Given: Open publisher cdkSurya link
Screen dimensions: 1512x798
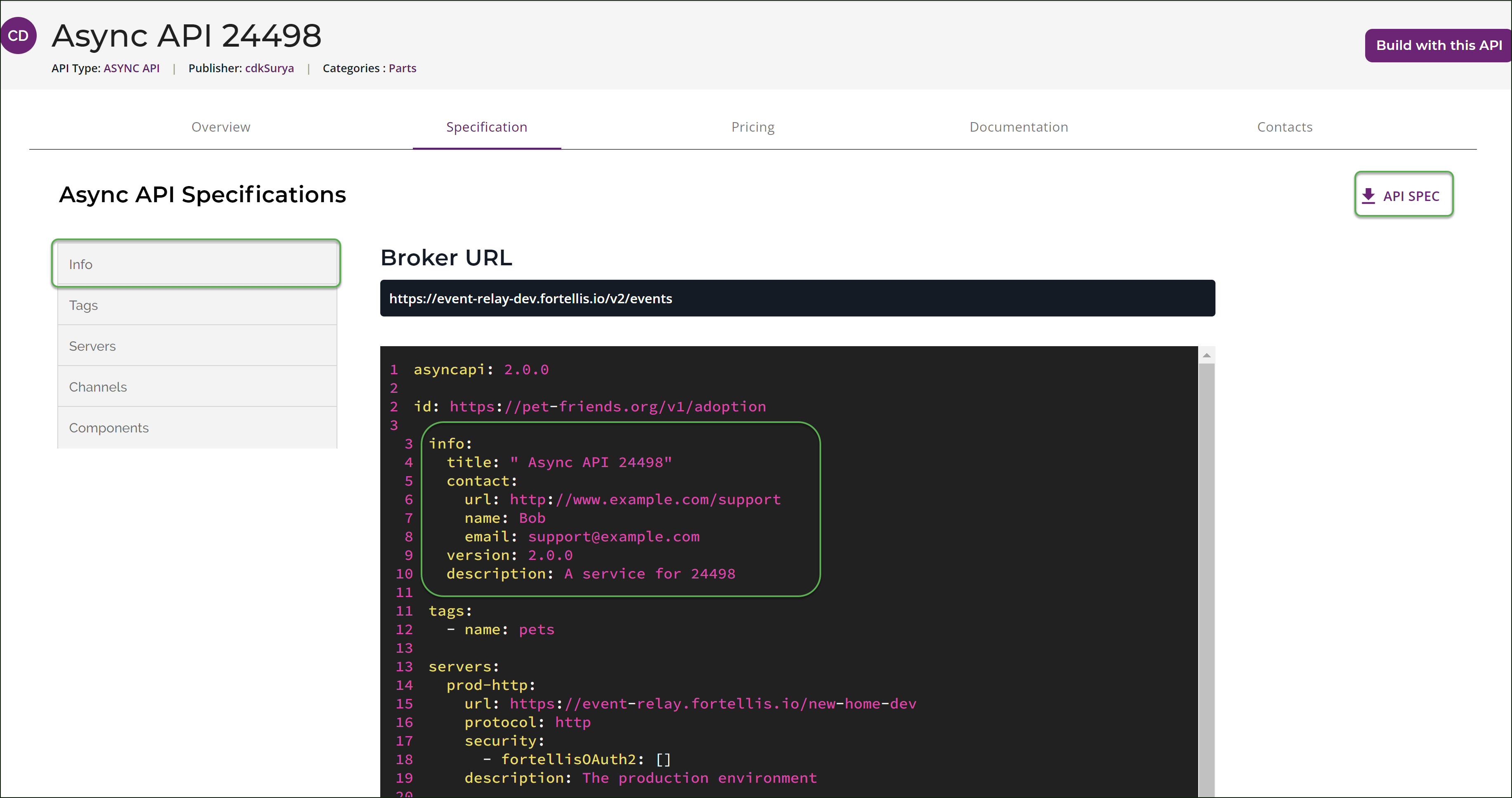Looking at the screenshot, I should pyautogui.click(x=269, y=68).
